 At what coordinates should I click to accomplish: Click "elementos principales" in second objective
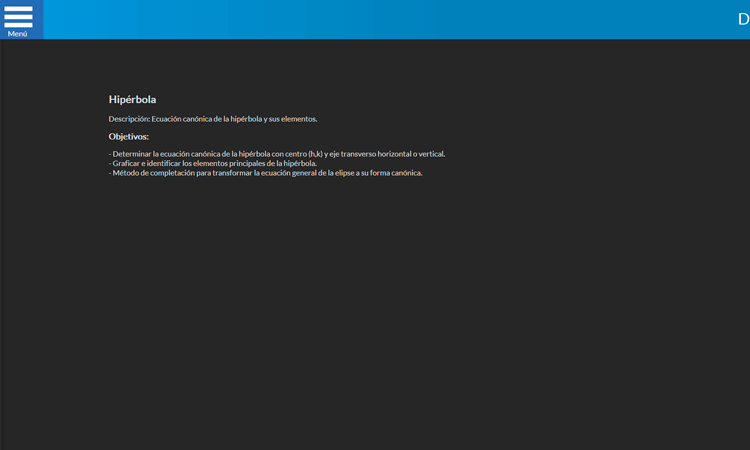(229, 163)
